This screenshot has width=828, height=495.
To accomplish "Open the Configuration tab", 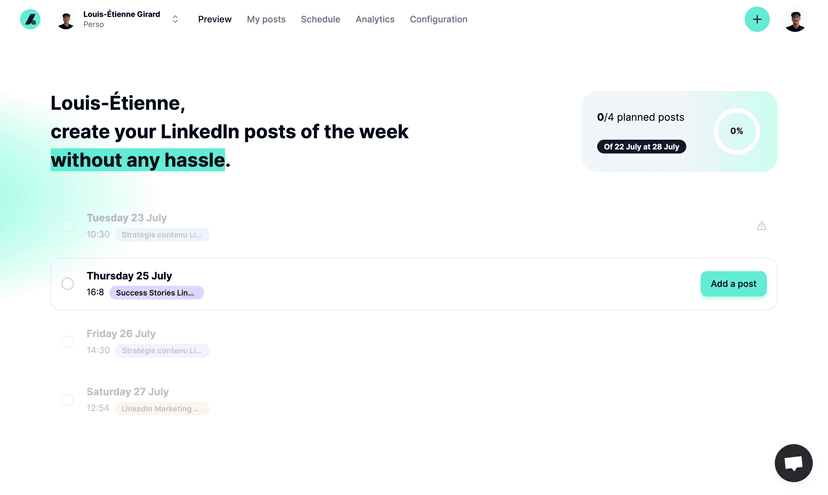I will [438, 19].
